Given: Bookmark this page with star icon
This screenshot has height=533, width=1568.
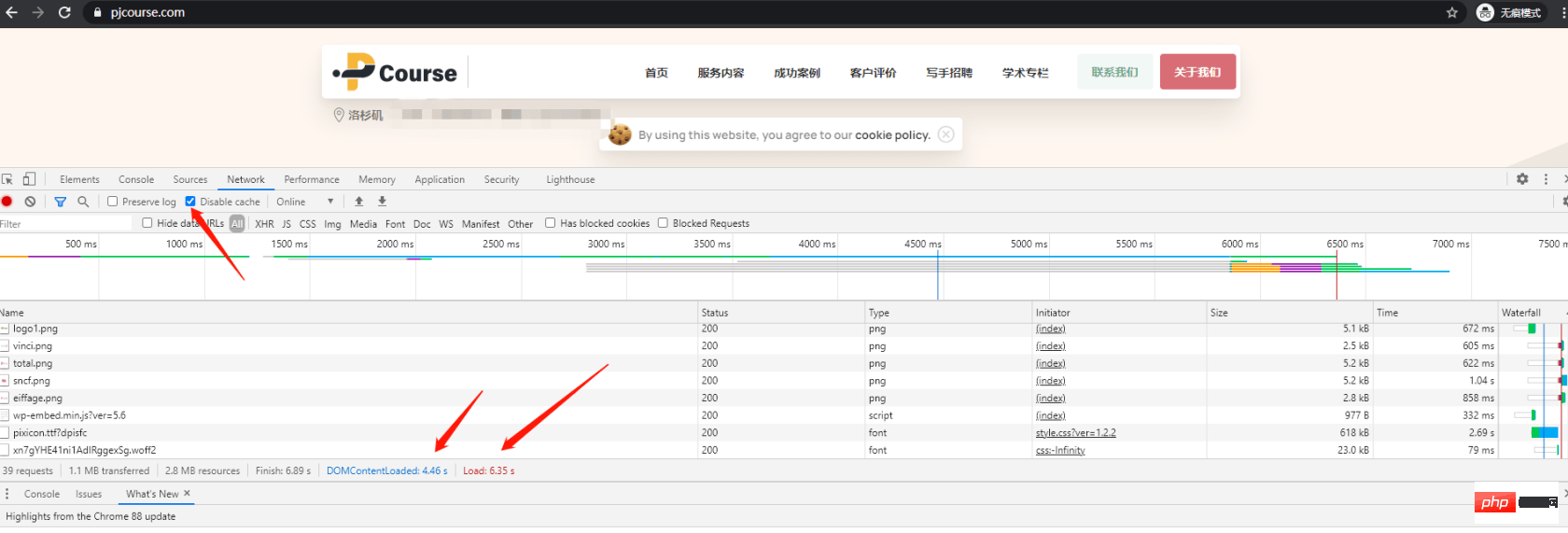Looking at the screenshot, I should 1451,13.
